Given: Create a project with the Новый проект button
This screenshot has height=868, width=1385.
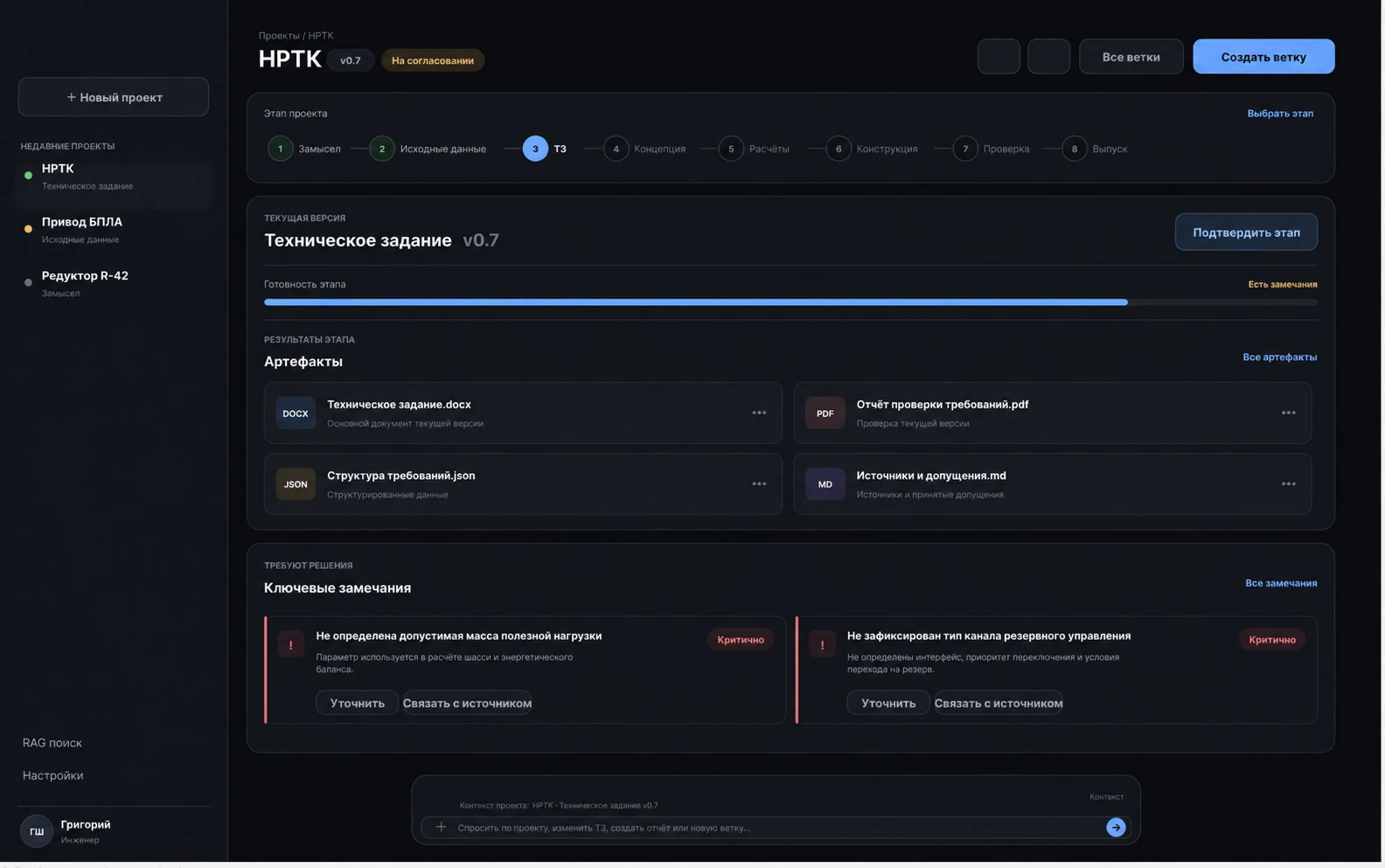Looking at the screenshot, I should pyautogui.click(x=114, y=97).
